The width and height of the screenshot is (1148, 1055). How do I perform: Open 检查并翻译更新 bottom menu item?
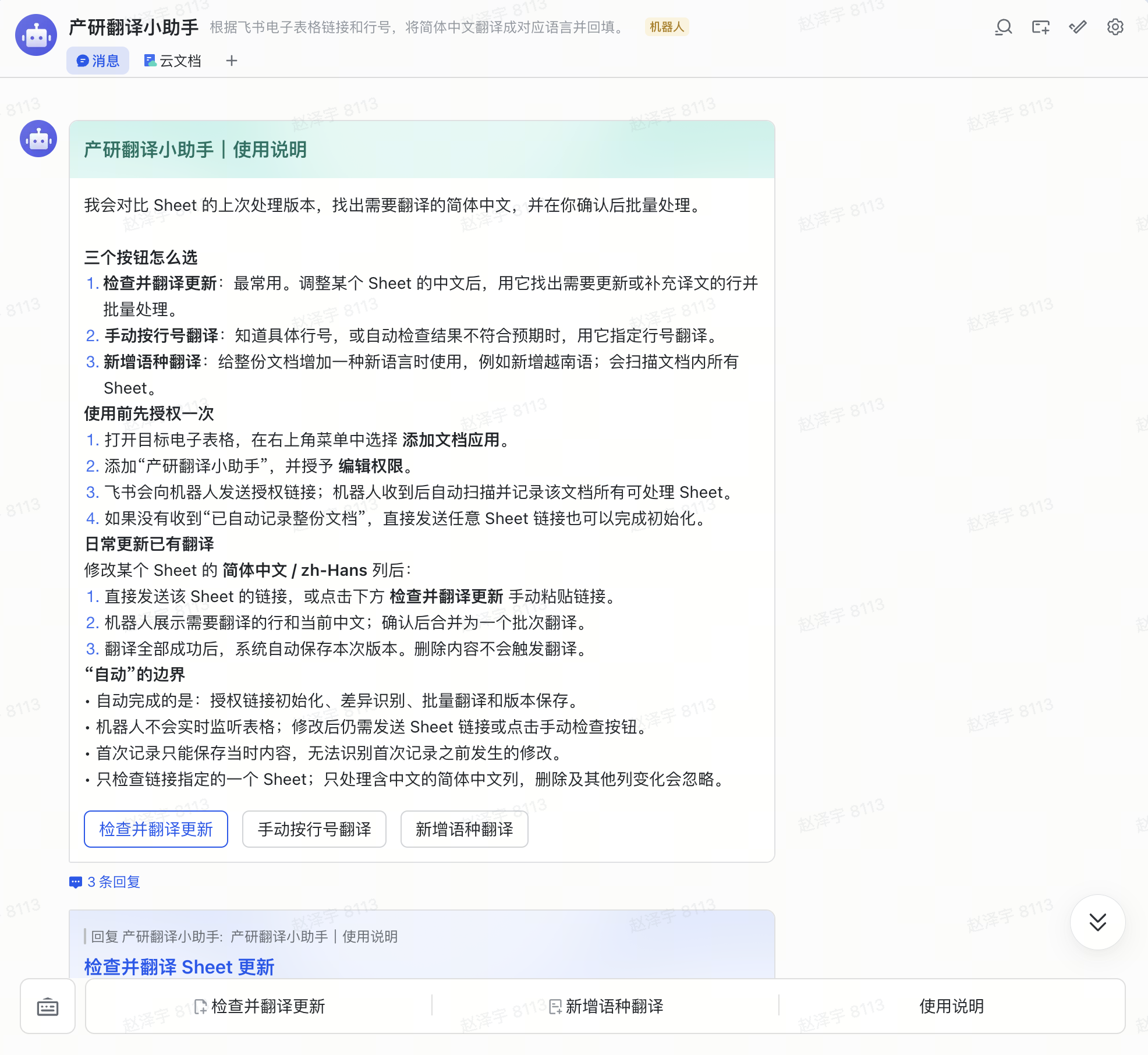click(x=260, y=1007)
